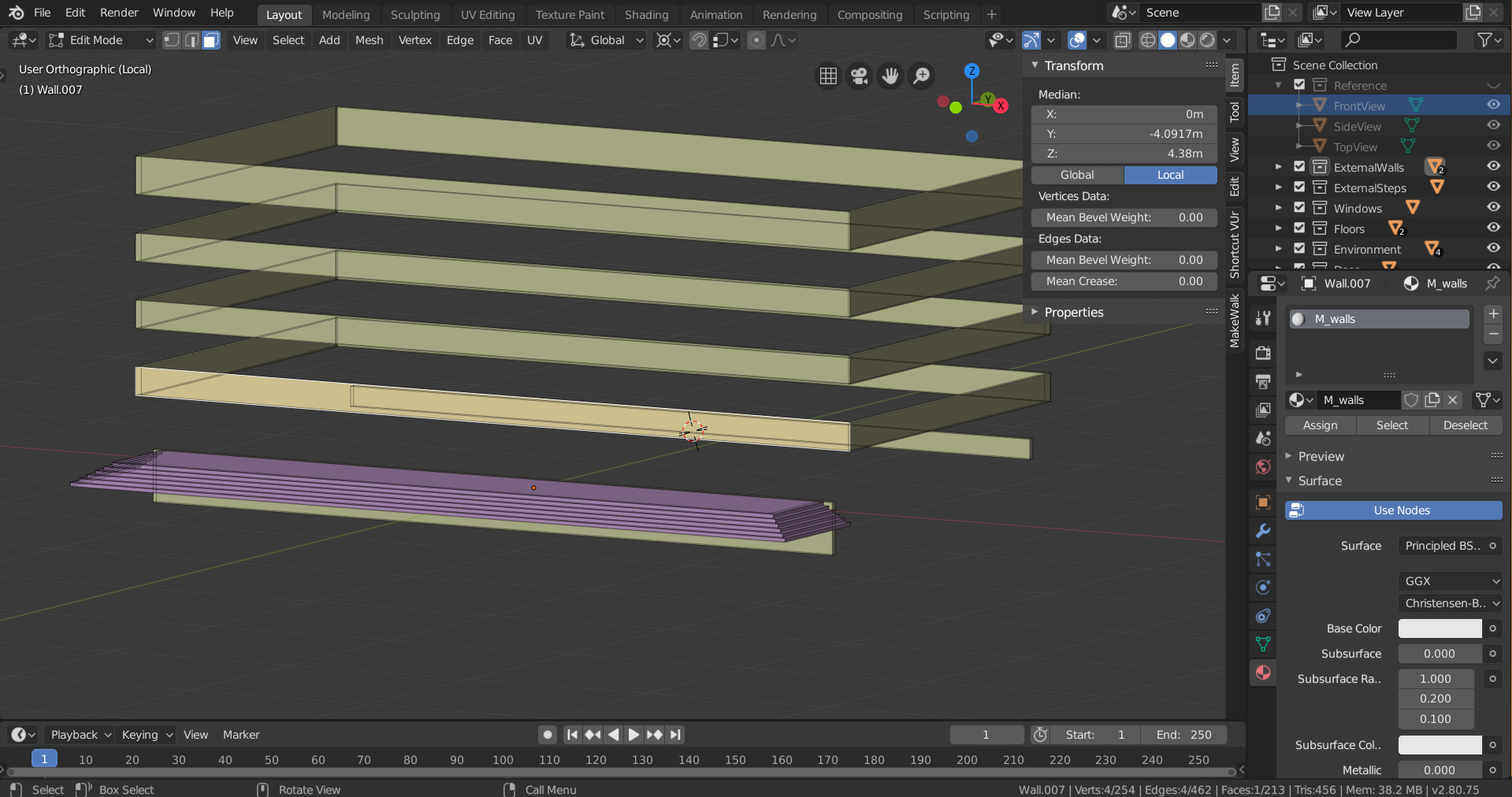Open the Physics Properties tab
This screenshot has height=797, width=1512.
(x=1262, y=588)
